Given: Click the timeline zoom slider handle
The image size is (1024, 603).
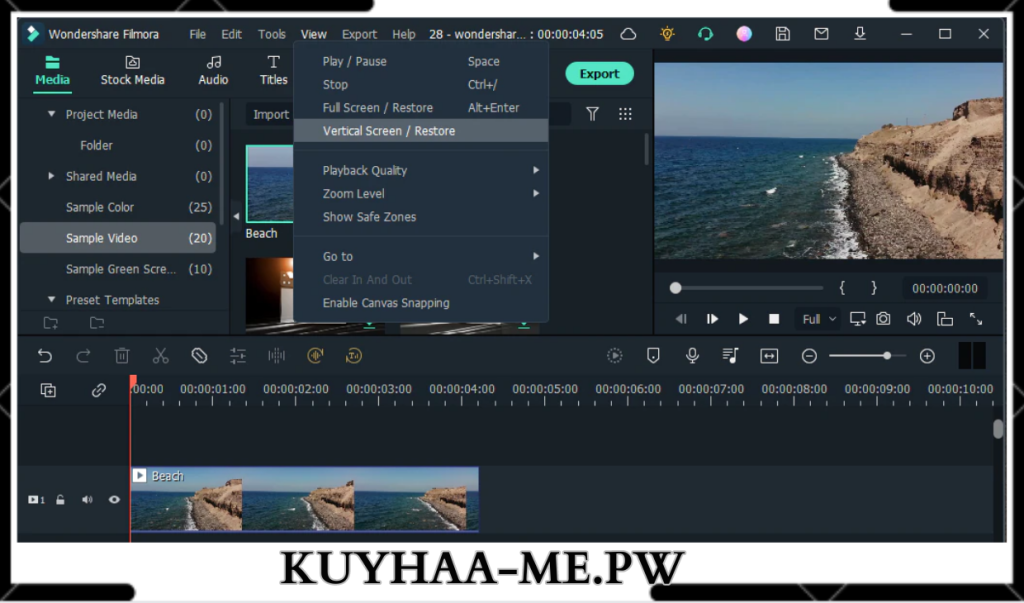Looking at the screenshot, I should point(887,356).
